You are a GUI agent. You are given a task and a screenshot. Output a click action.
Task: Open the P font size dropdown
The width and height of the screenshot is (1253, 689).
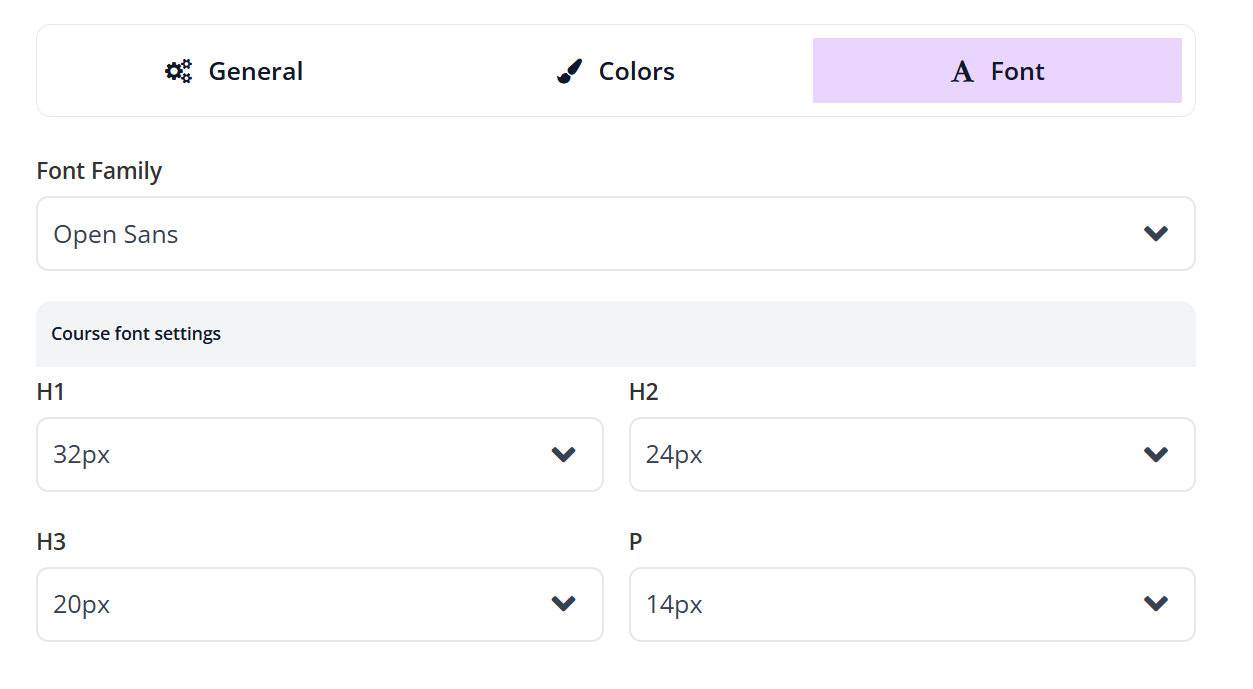click(911, 604)
